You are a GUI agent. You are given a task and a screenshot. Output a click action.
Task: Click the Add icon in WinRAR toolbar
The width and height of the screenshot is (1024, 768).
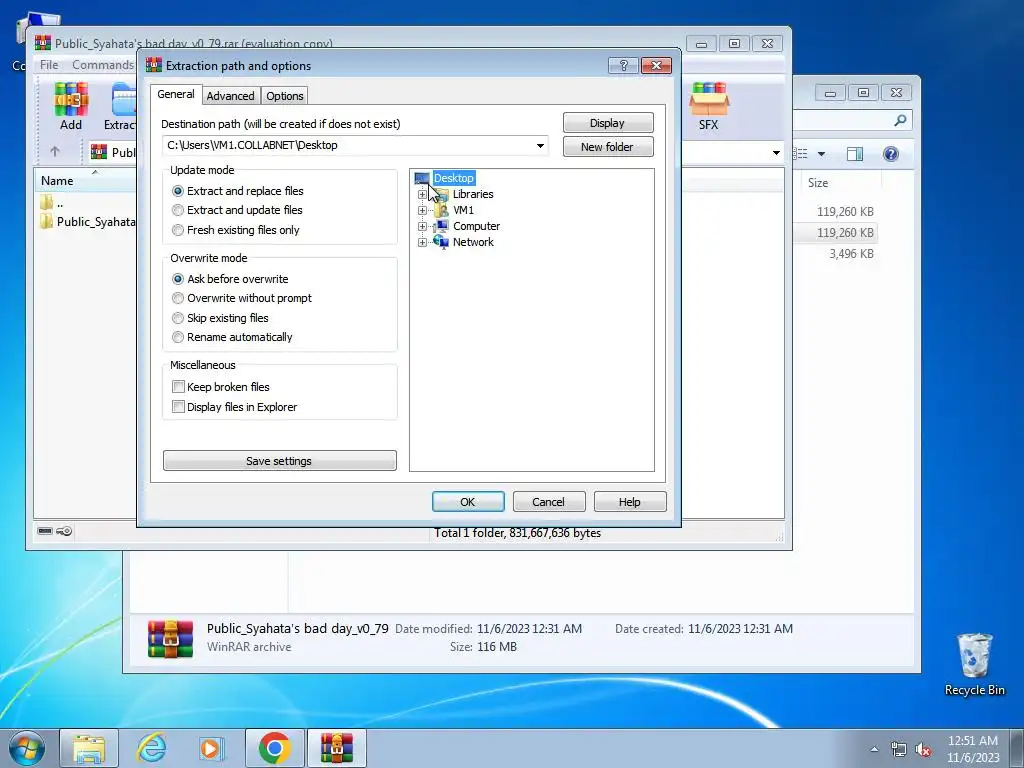[71, 106]
